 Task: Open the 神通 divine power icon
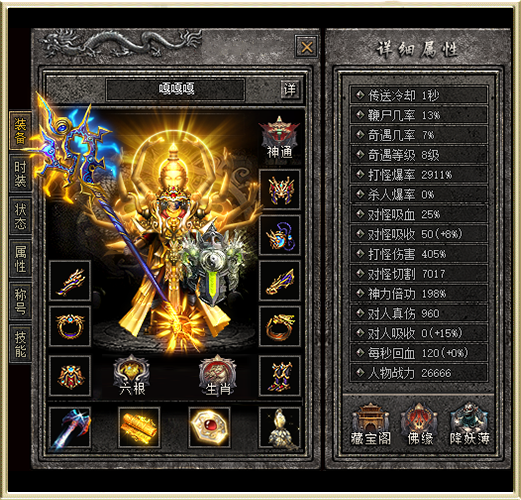point(279,137)
